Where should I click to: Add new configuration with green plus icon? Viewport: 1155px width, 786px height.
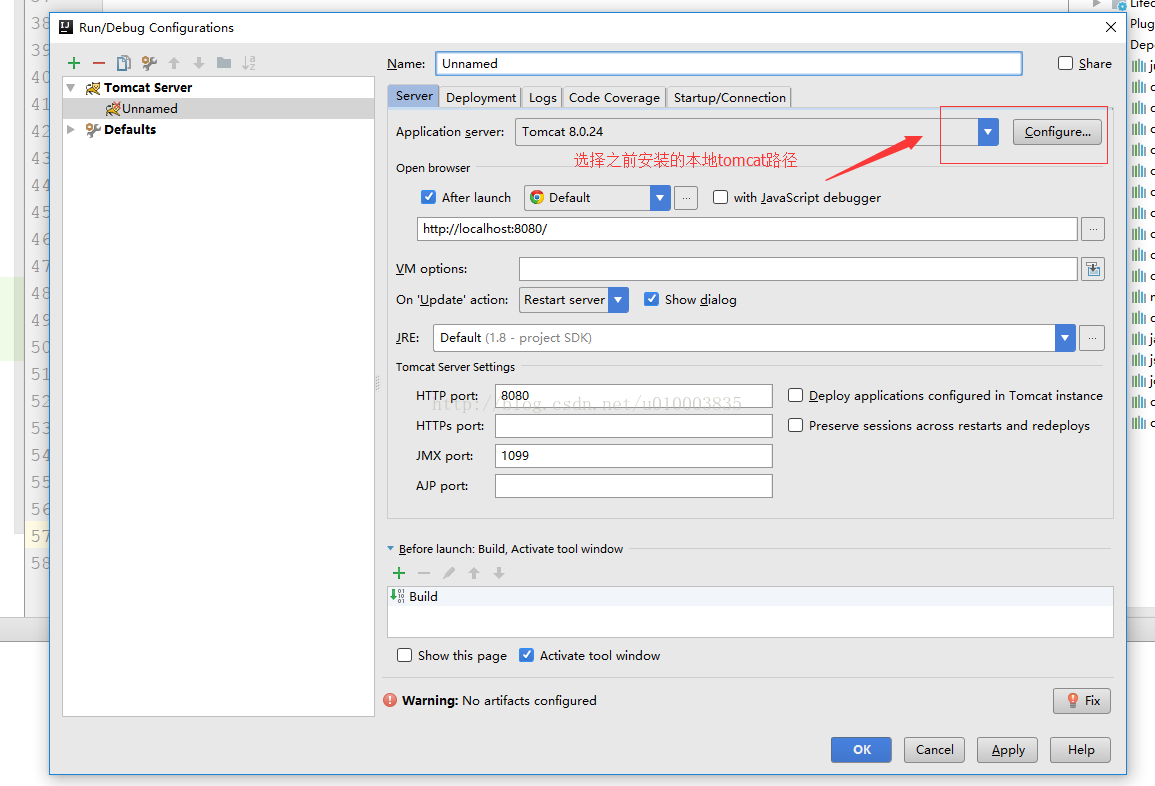[x=74, y=63]
